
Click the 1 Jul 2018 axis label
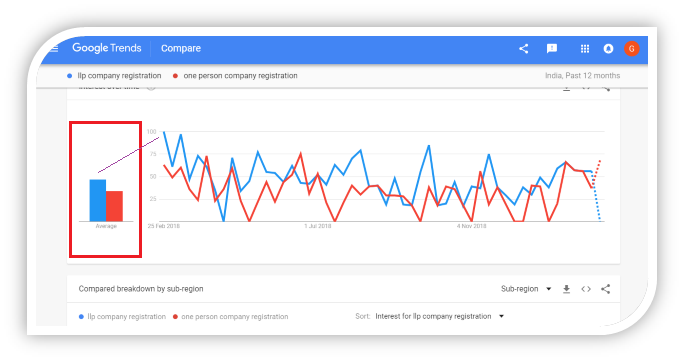pyautogui.click(x=318, y=226)
